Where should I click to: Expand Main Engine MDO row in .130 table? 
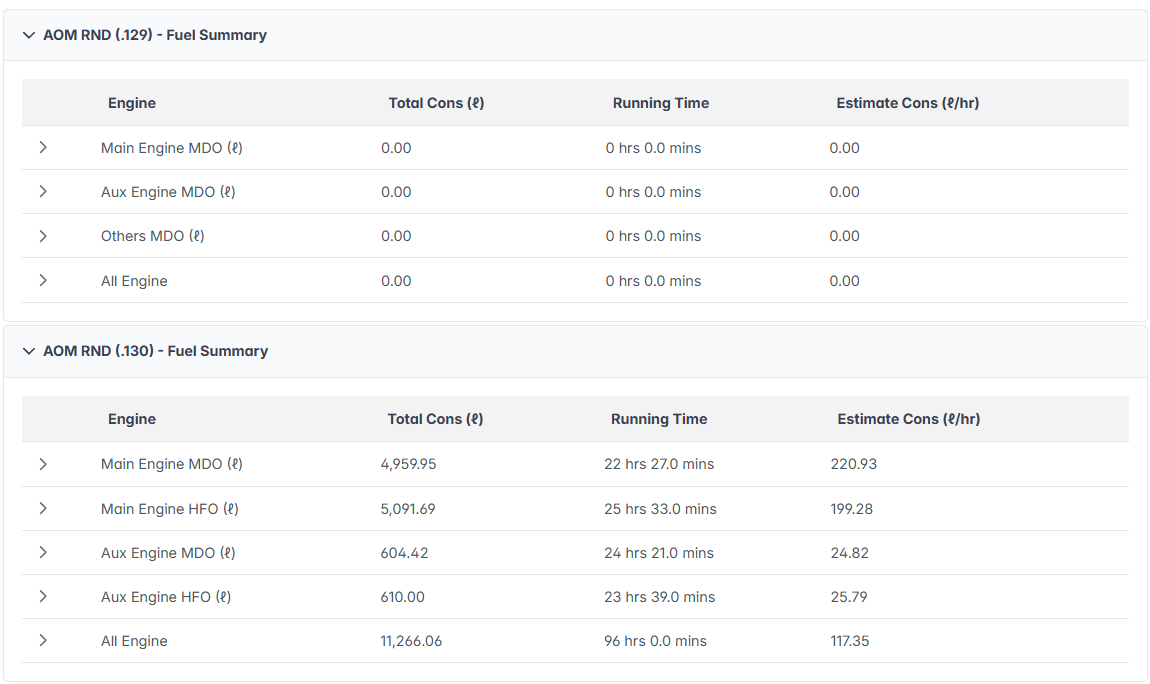(x=43, y=464)
